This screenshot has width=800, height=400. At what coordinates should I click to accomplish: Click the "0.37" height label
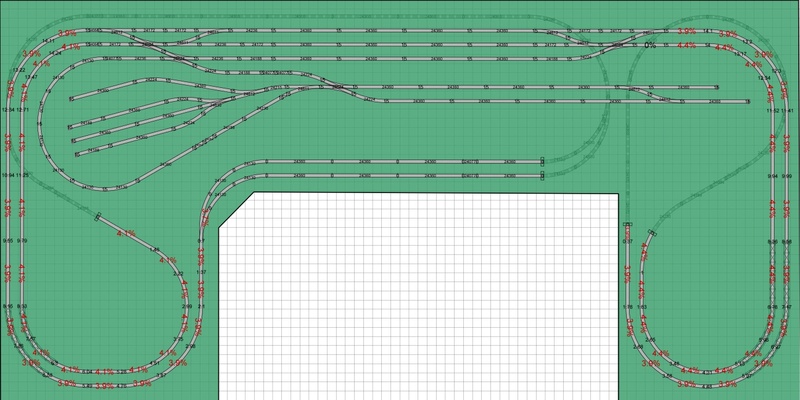point(628,241)
